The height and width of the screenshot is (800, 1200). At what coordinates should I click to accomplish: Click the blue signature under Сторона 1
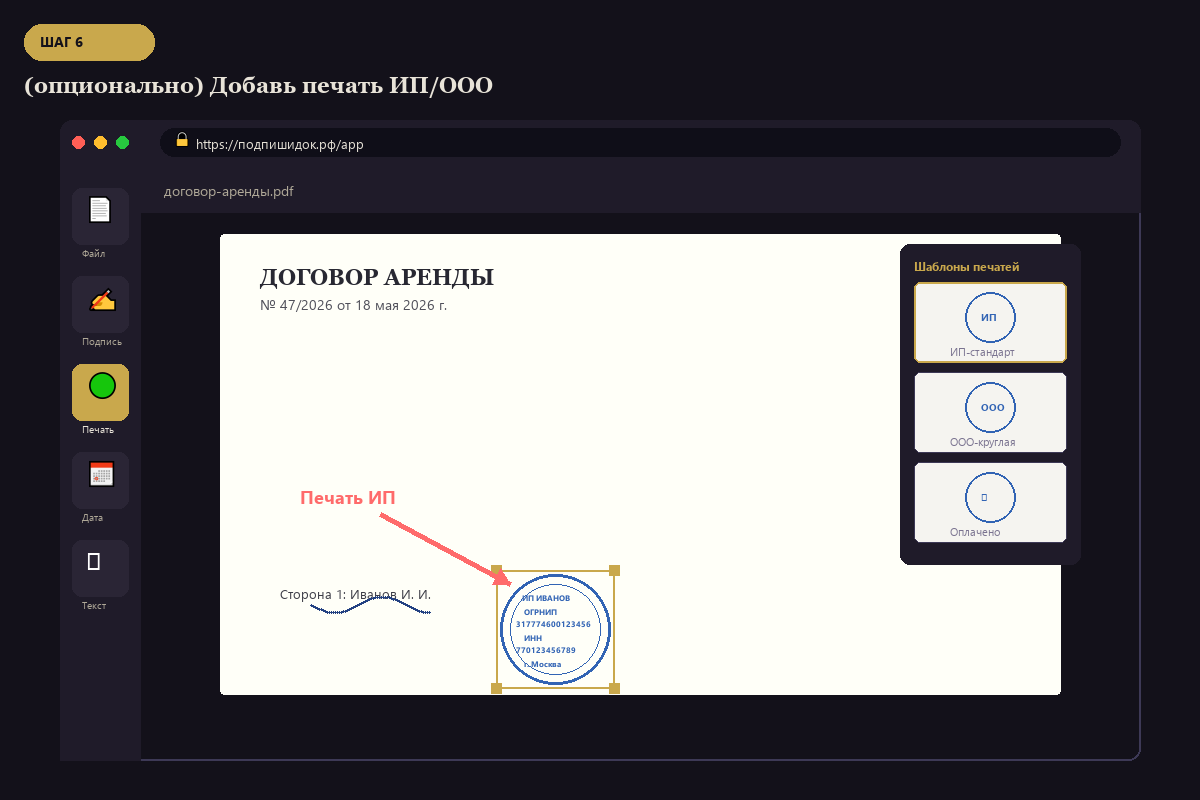pyautogui.click(x=370, y=608)
